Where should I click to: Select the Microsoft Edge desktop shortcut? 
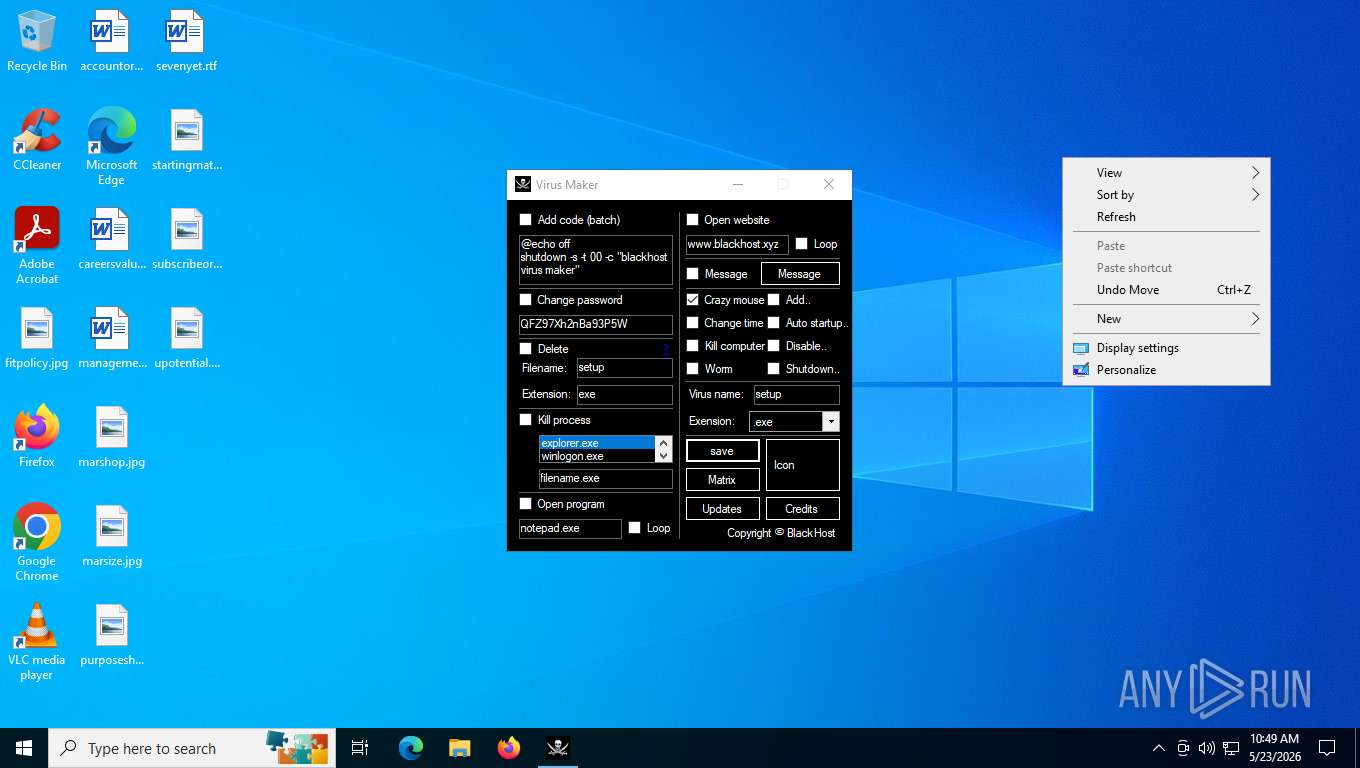pyautogui.click(x=111, y=147)
